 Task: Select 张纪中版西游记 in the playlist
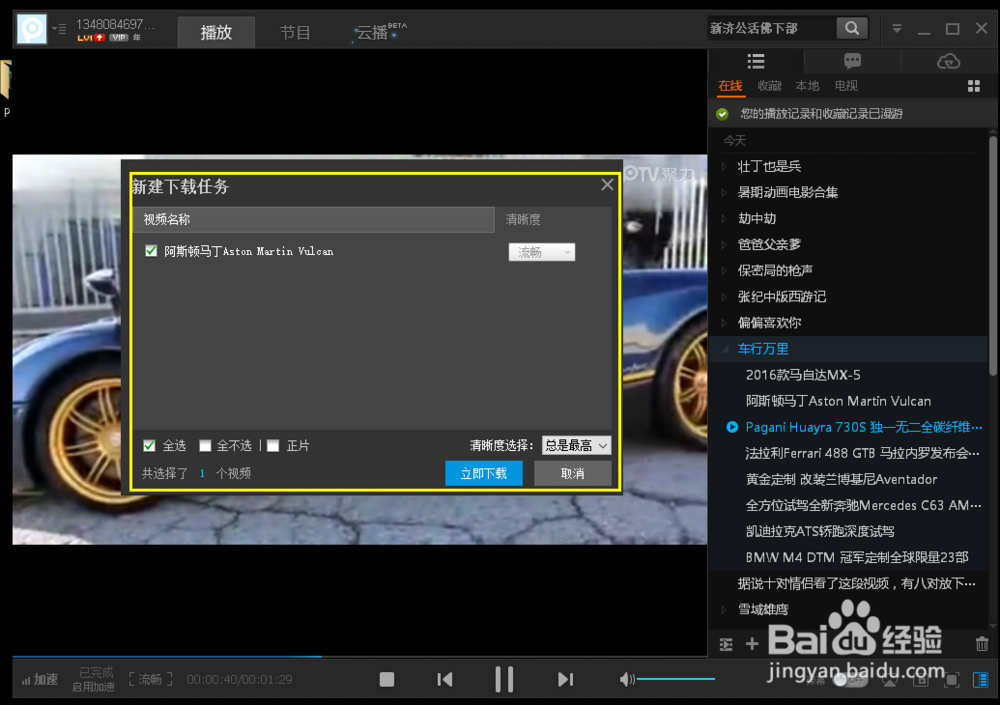781,297
